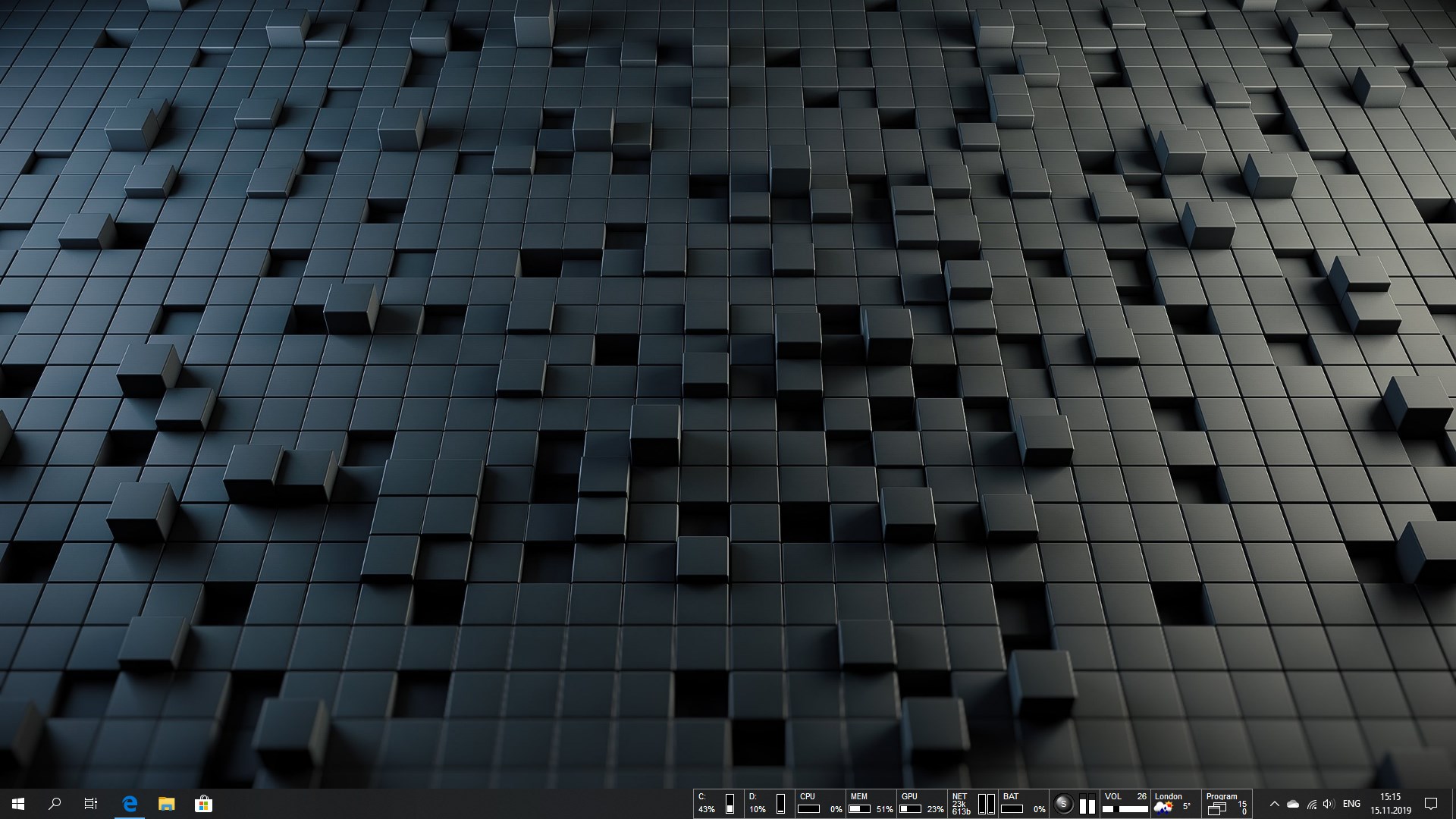Image resolution: width=1456 pixels, height=819 pixels.
Task: Expand the hidden system tray icons chevron
Action: click(1274, 804)
